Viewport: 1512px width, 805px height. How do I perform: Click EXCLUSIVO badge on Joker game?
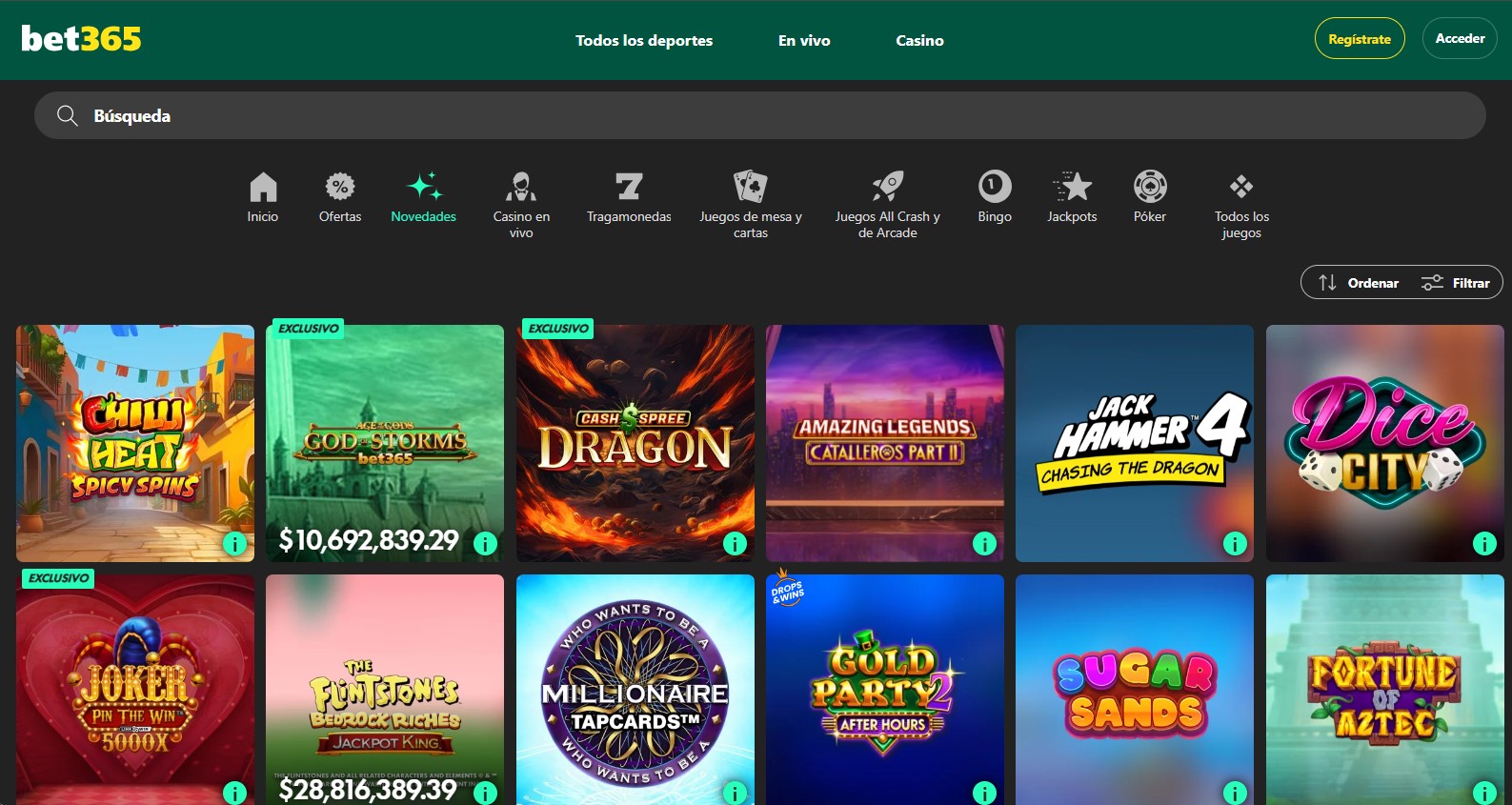pos(58,578)
